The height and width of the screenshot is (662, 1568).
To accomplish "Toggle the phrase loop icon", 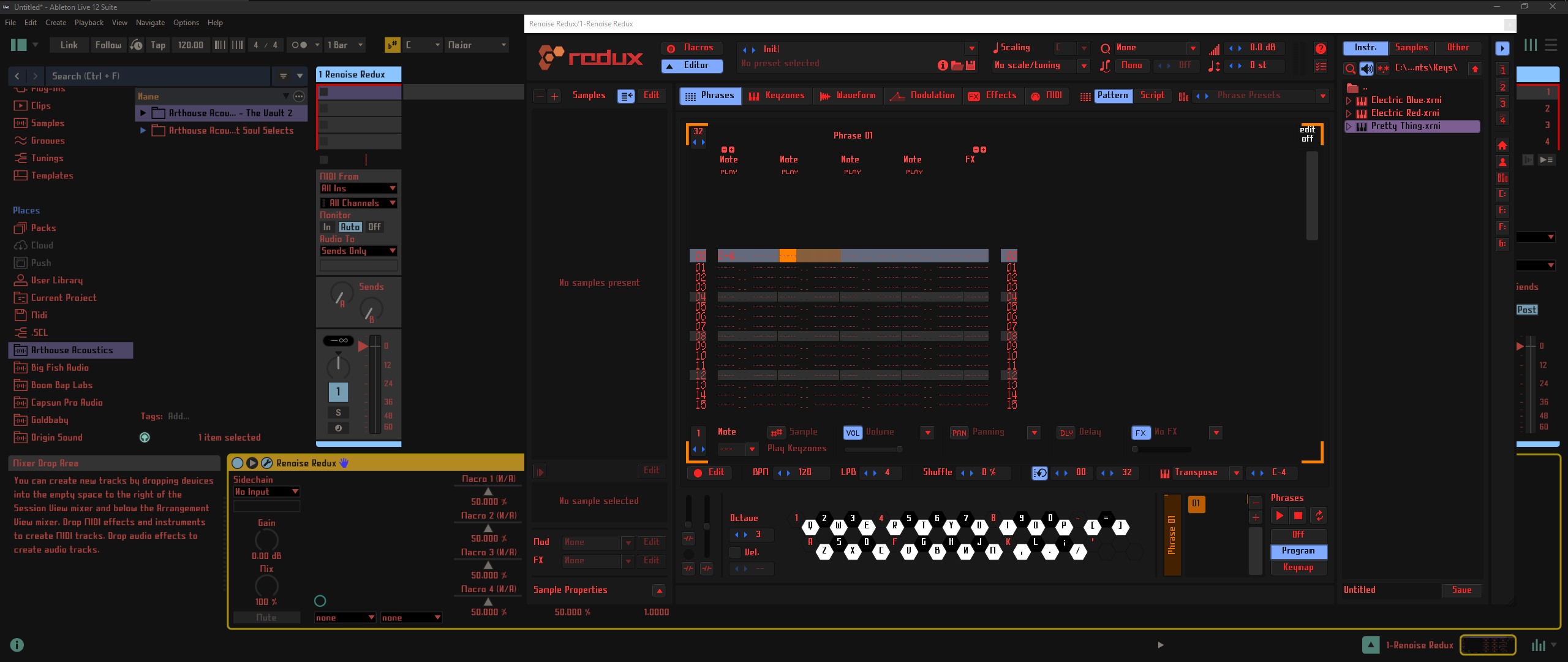I will point(1319,516).
